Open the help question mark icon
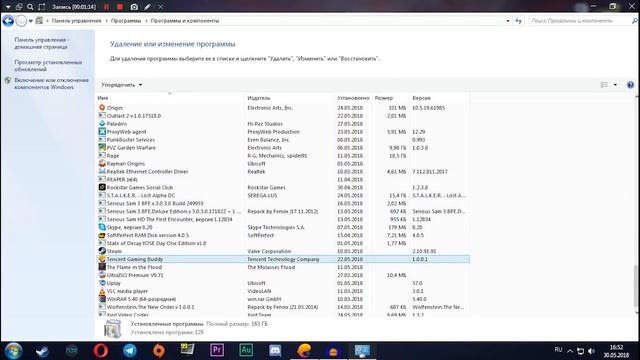This screenshot has height=360, width=640. tap(630, 85)
